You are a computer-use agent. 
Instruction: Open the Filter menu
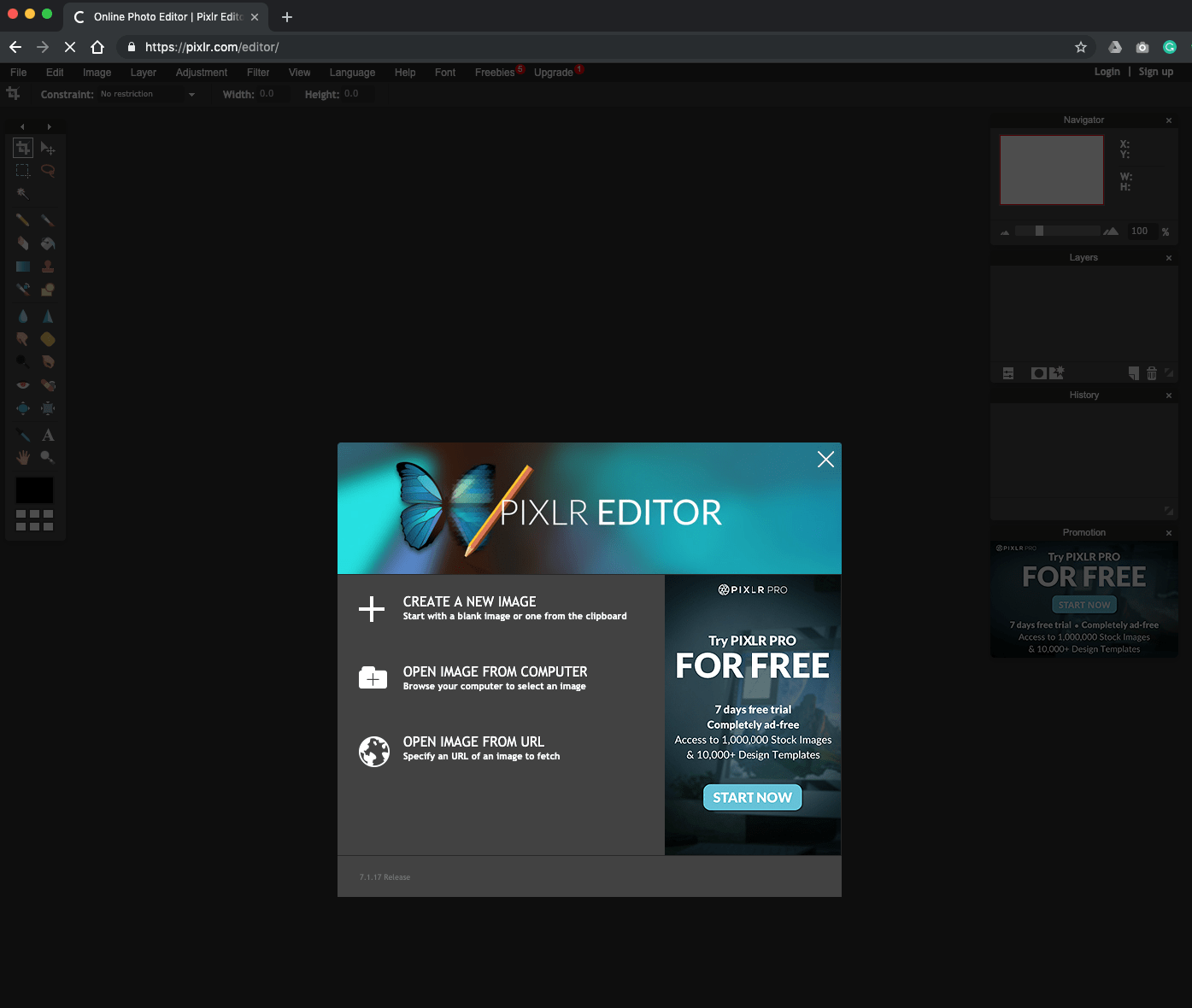coord(258,73)
